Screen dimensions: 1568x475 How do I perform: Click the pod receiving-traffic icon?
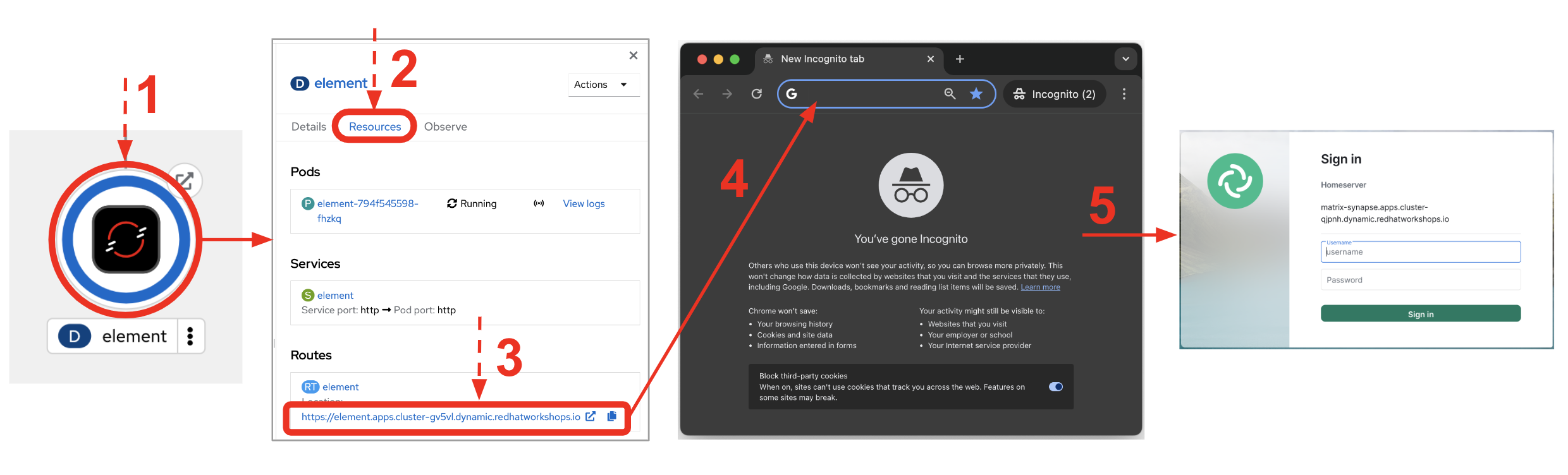coord(539,203)
